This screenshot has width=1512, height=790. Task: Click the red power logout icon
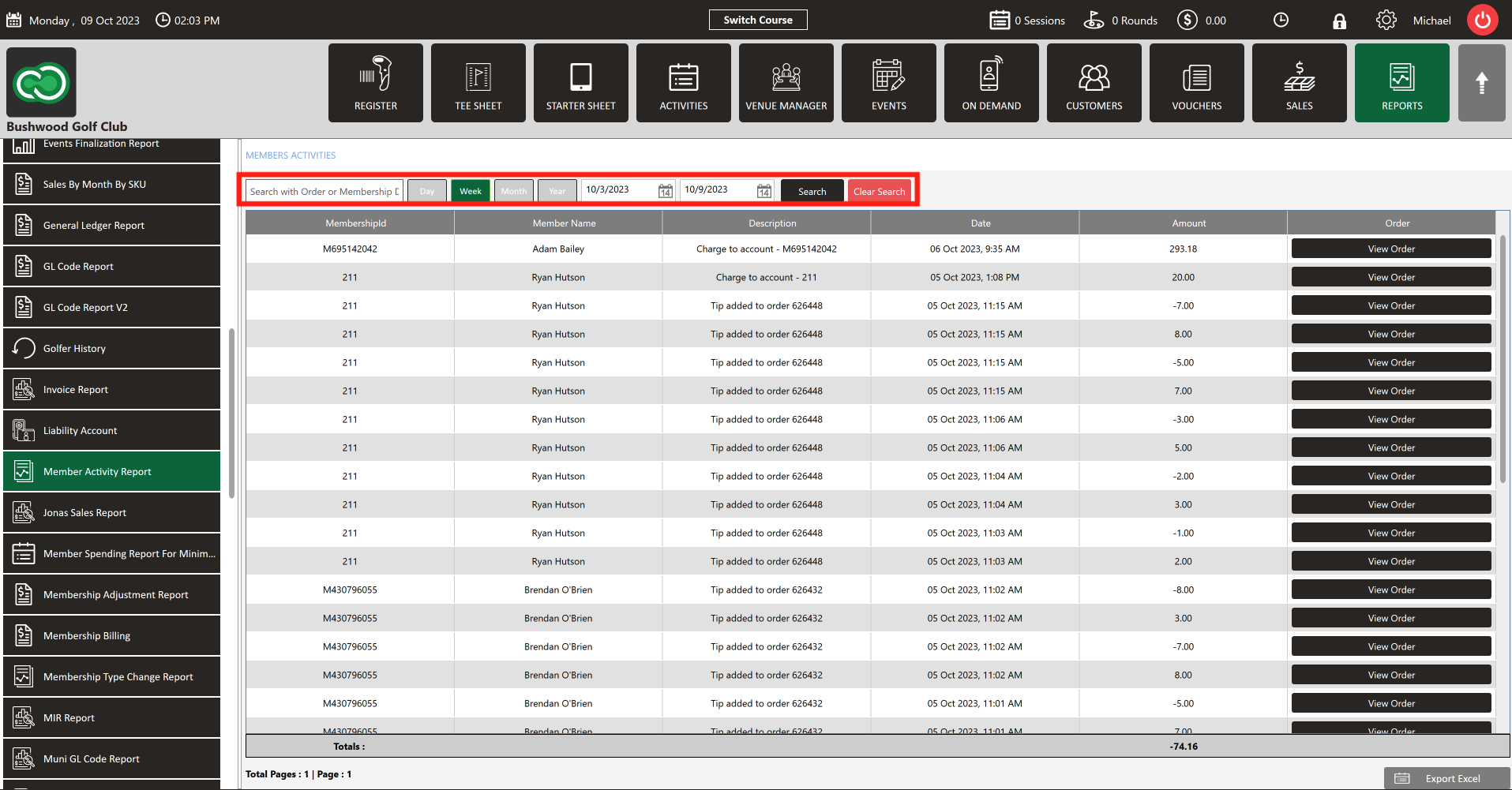click(1483, 20)
